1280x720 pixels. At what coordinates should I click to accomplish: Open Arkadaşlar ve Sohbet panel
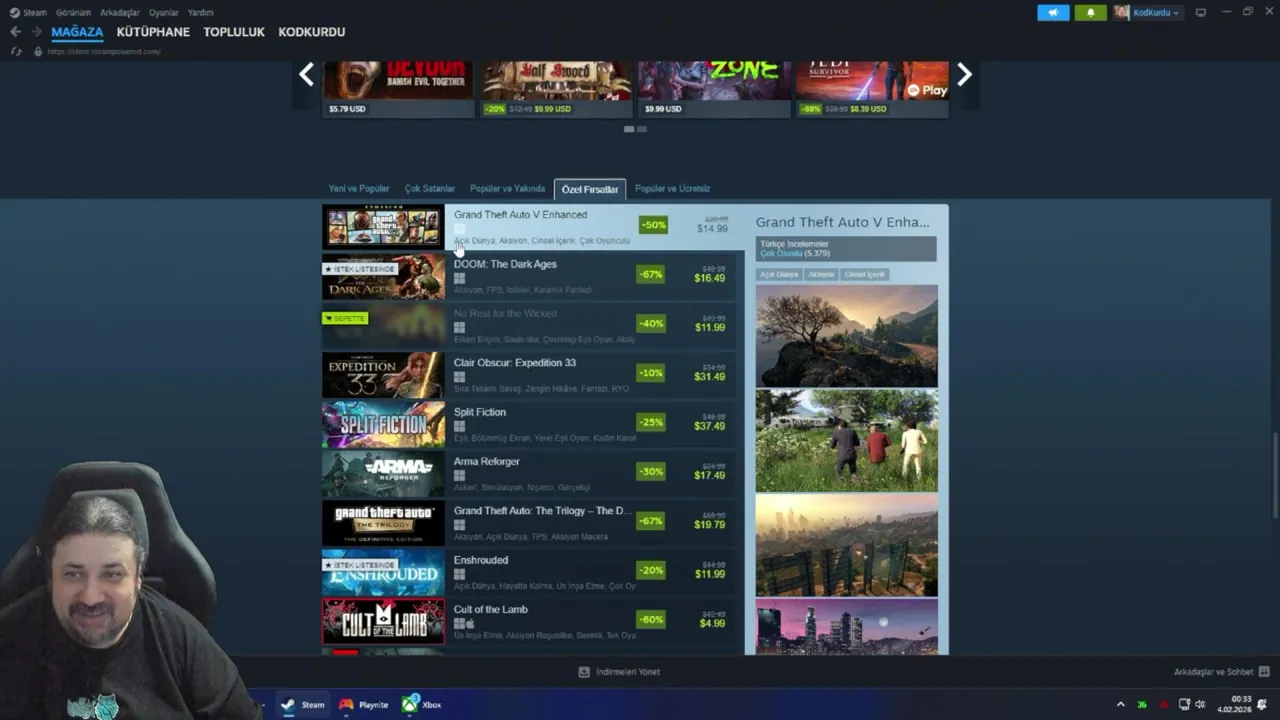coord(1221,672)
